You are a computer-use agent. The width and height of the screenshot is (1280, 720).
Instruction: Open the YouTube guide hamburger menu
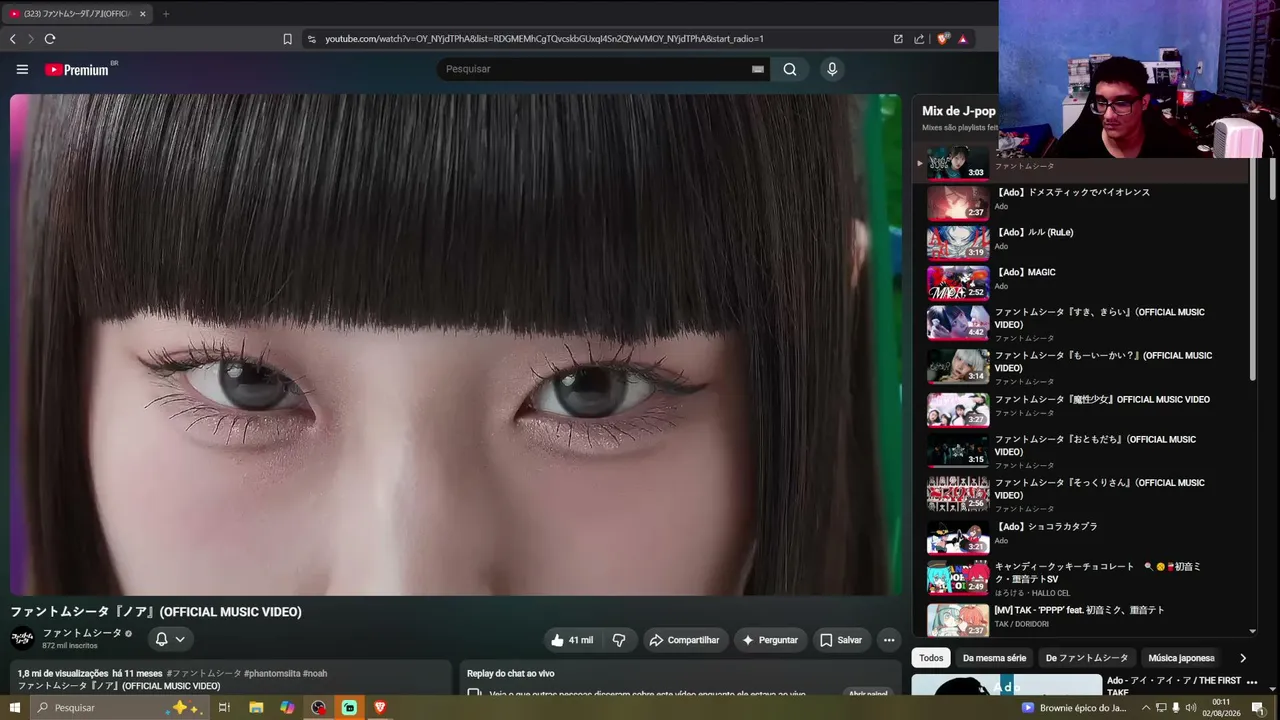pyautogui.click(x=22, y=69)
